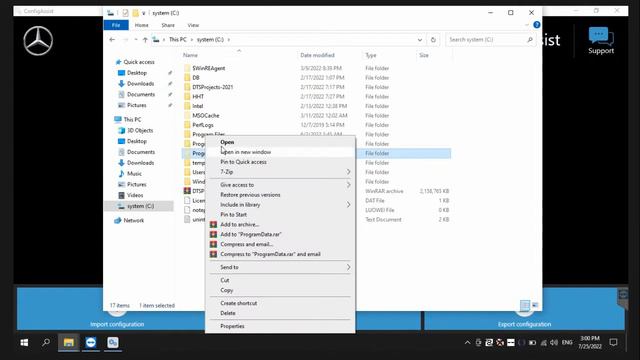Select the SWinREAgent folder icon
The width and height of the screenshot is (640, 360).
(187, 68)
